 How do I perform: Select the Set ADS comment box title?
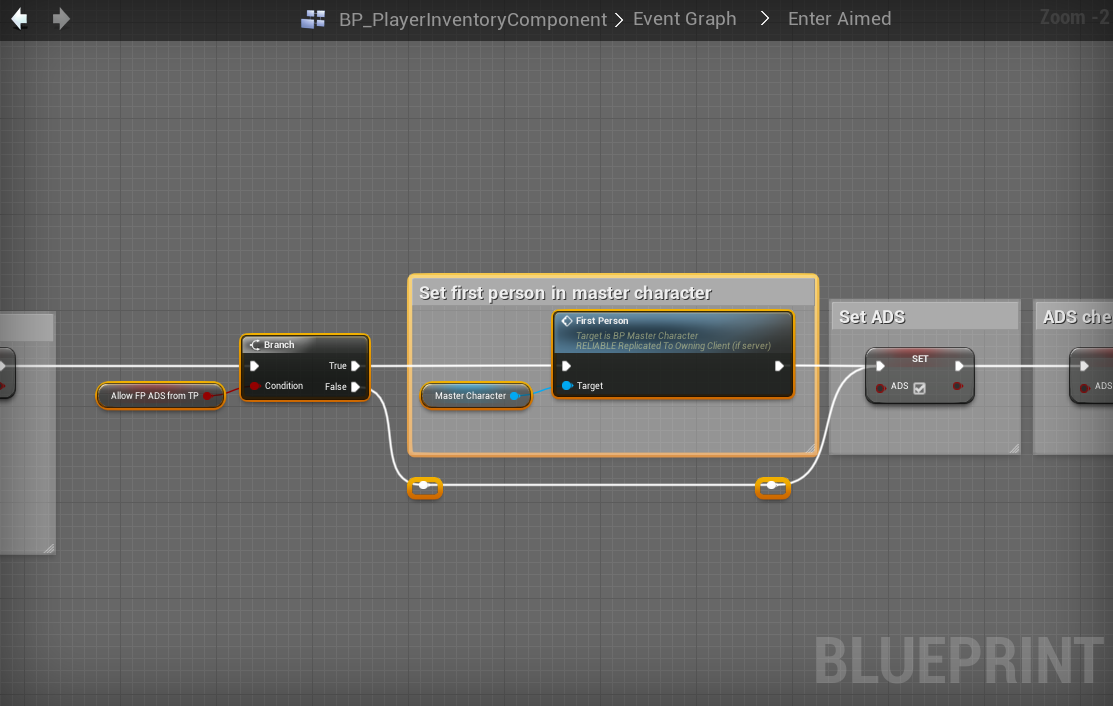coord(872,317)
